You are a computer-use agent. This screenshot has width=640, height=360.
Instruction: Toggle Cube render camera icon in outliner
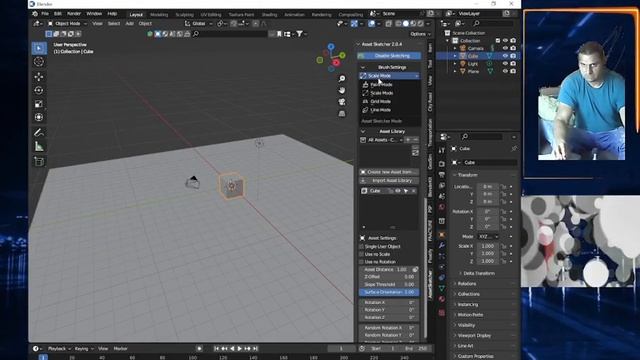513,56
